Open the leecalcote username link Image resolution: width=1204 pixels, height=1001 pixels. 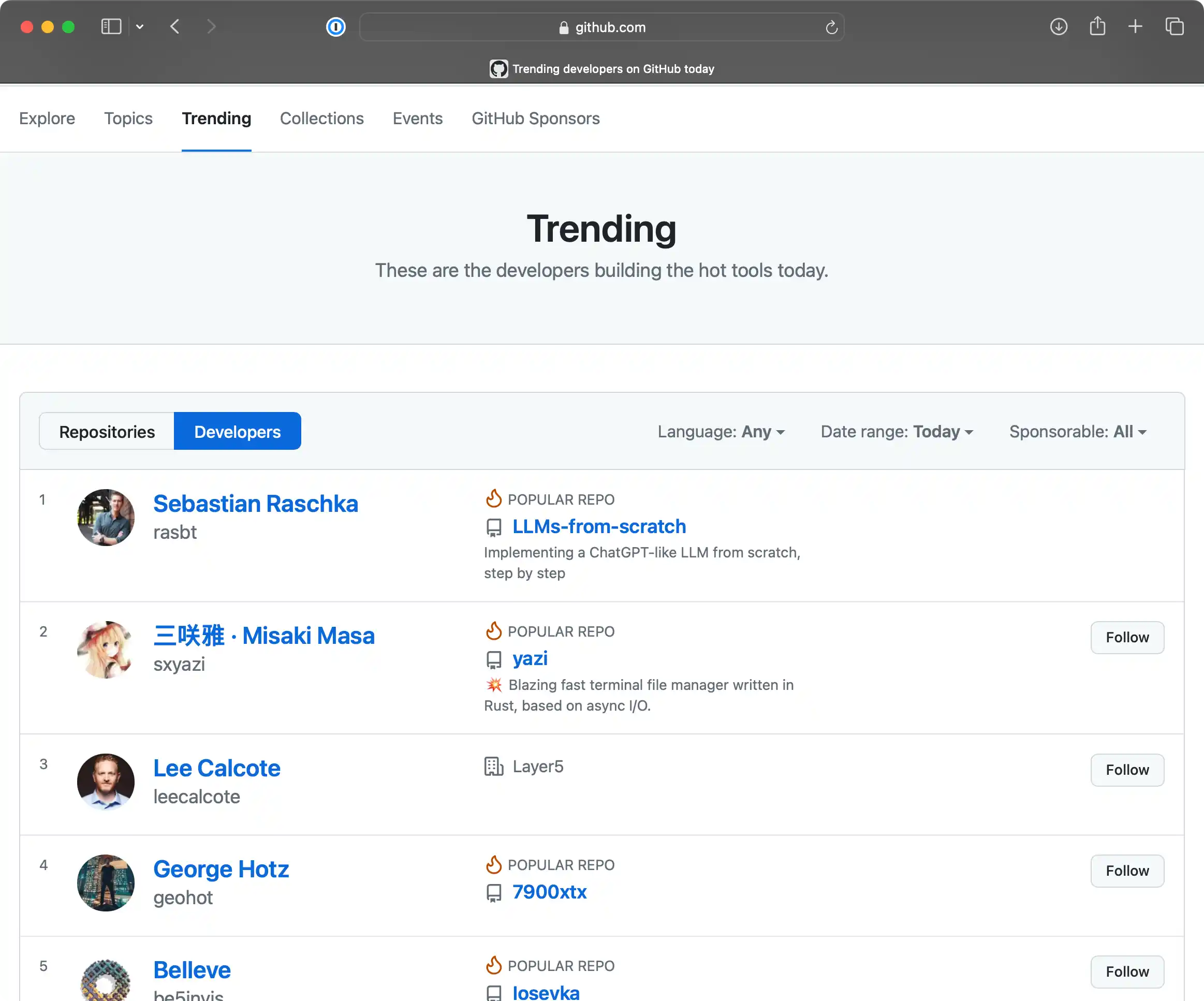click(x=197, y=797)
